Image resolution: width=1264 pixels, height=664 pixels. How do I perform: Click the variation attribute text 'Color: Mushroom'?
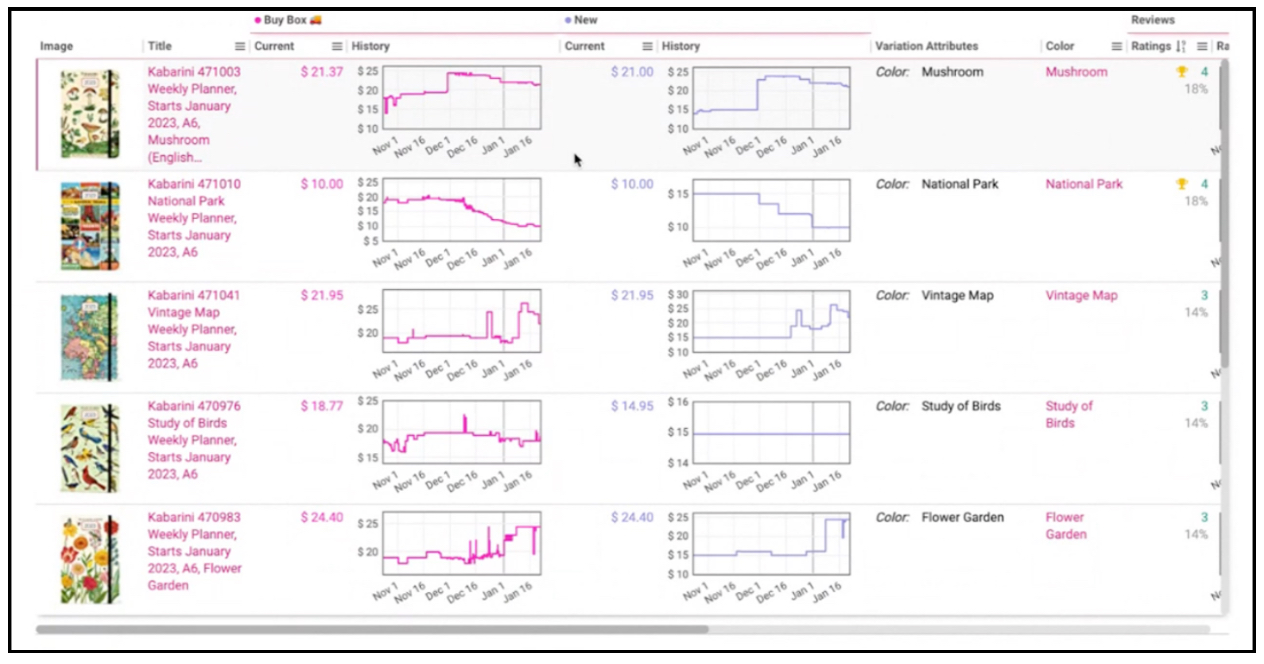click(x=929, y=72)
